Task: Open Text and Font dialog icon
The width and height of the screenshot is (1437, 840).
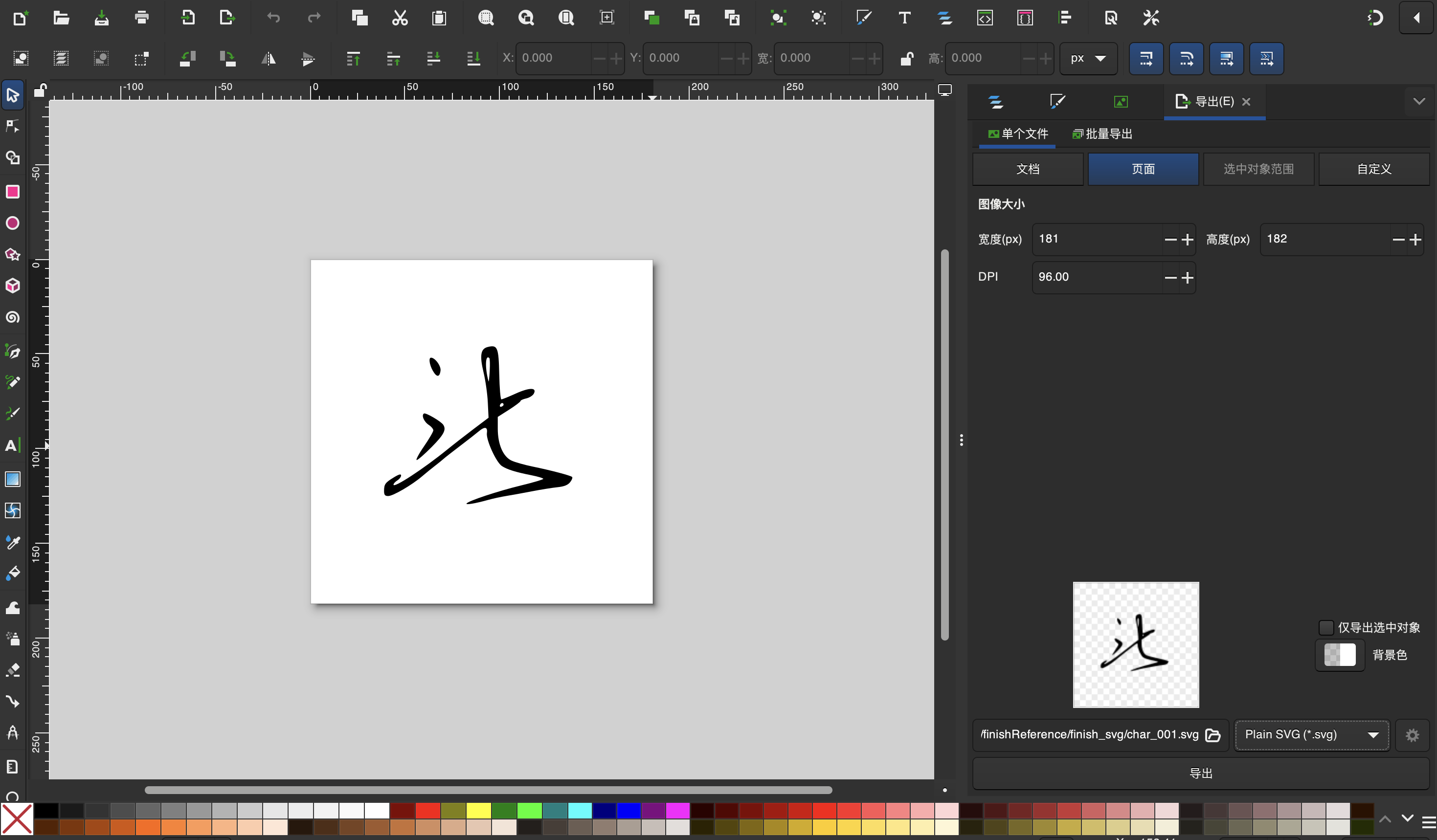Action: (x=904, y=18)
